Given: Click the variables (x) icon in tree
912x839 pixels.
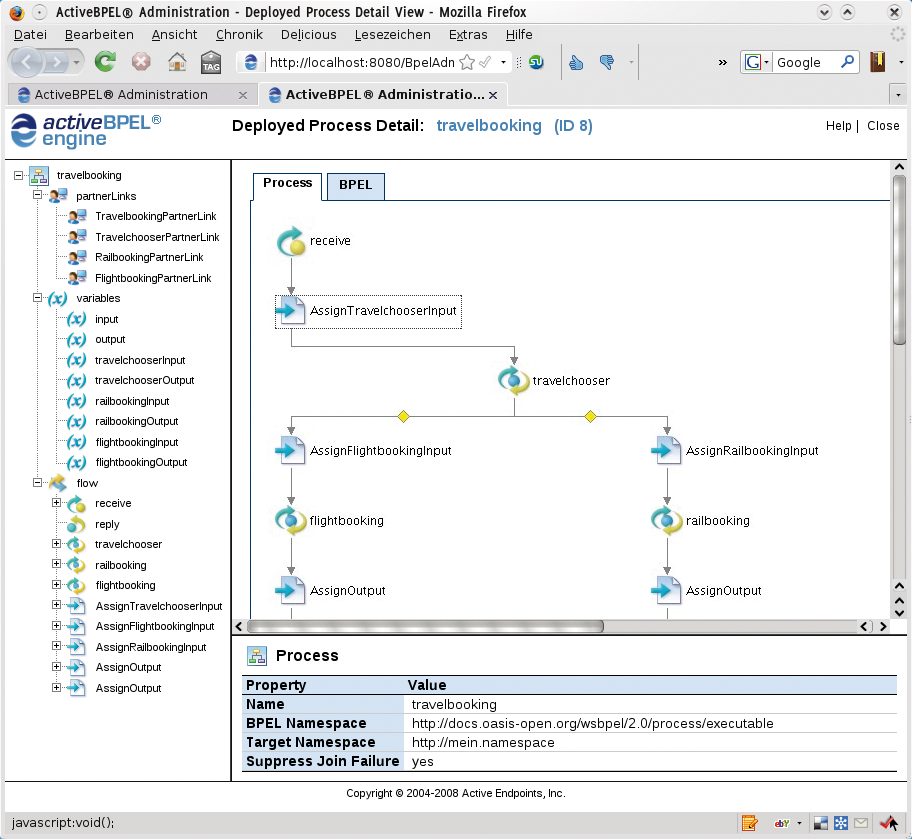Looking at the screenshot, I should point(58,298).
